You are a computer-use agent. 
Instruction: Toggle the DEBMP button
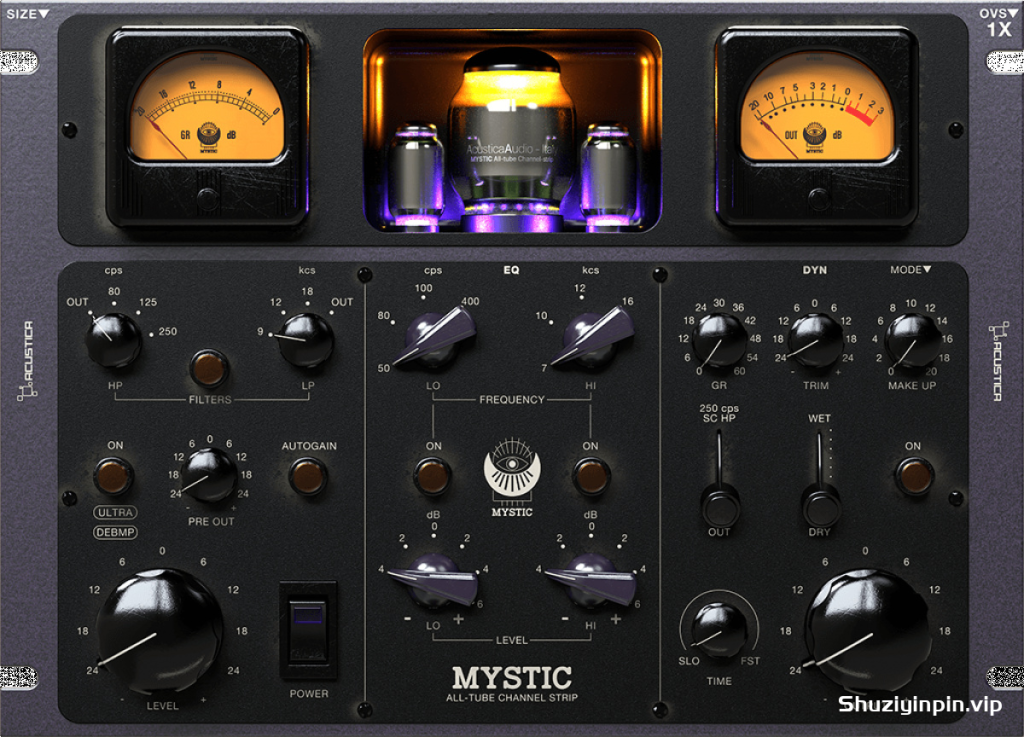(116, 533)
